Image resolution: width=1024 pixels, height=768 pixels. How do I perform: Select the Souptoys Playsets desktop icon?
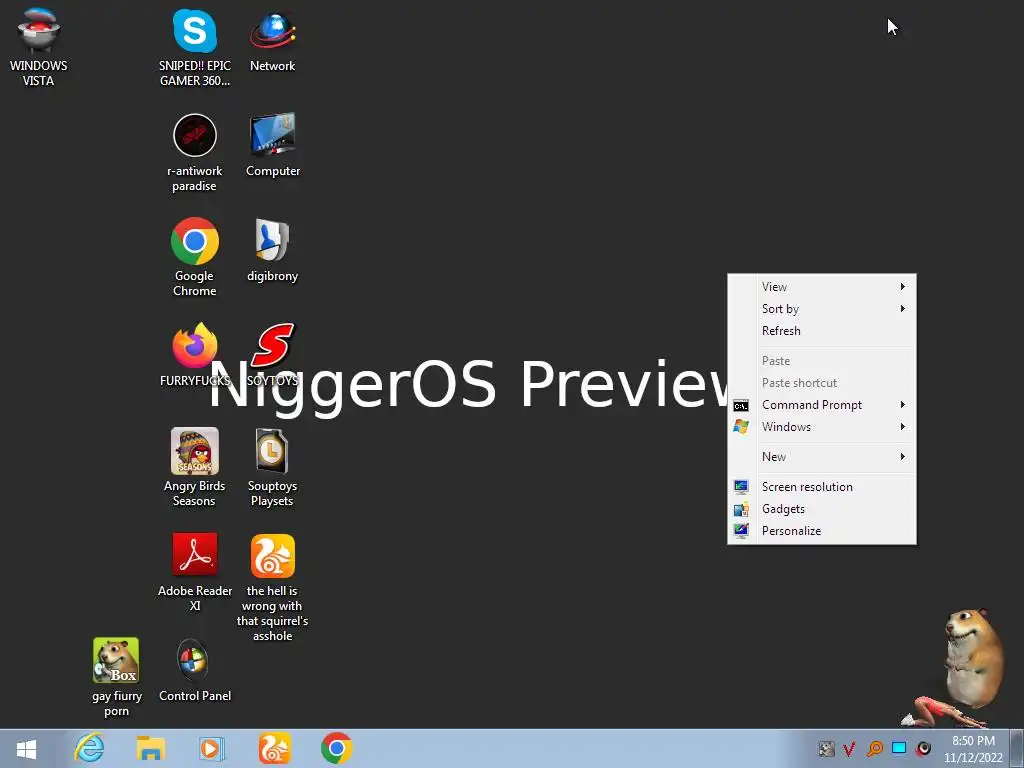tap(272, 468)
